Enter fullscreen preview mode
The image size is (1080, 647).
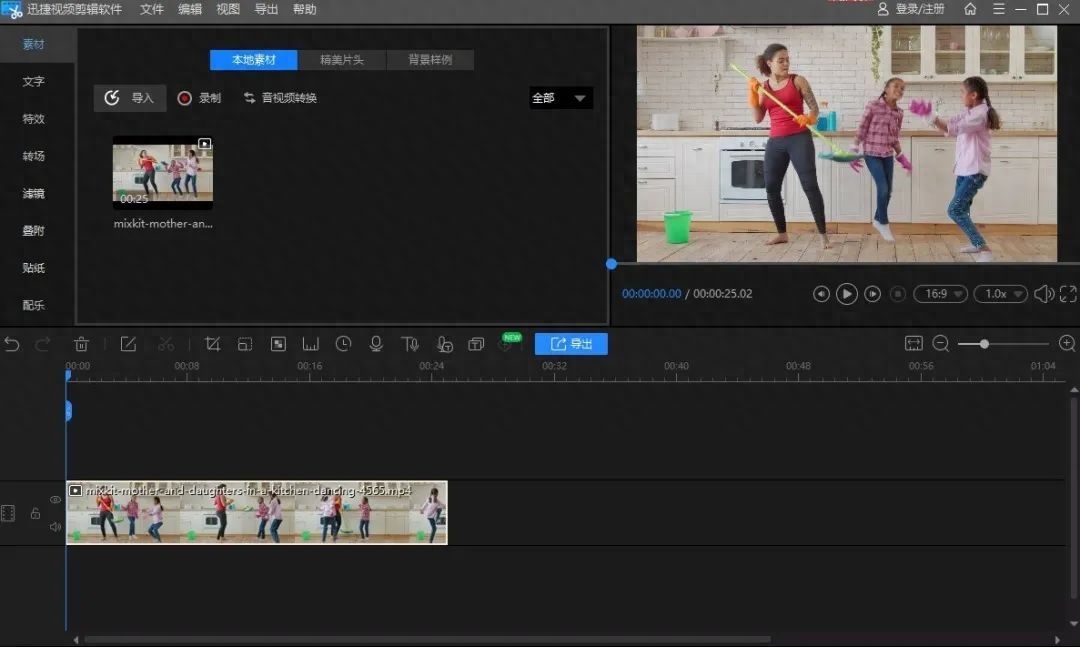click(1068, 294)
